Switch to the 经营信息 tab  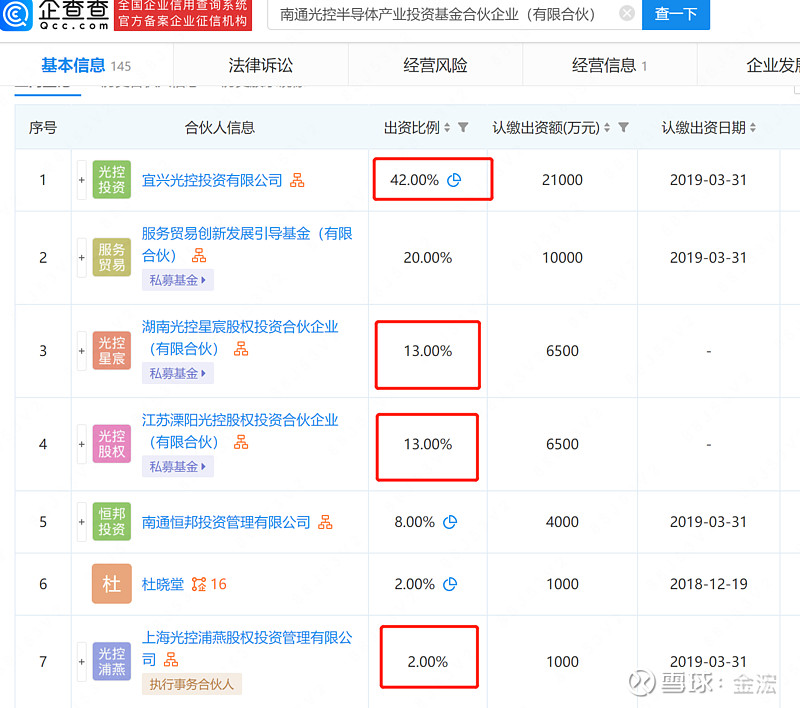(610, 65)
